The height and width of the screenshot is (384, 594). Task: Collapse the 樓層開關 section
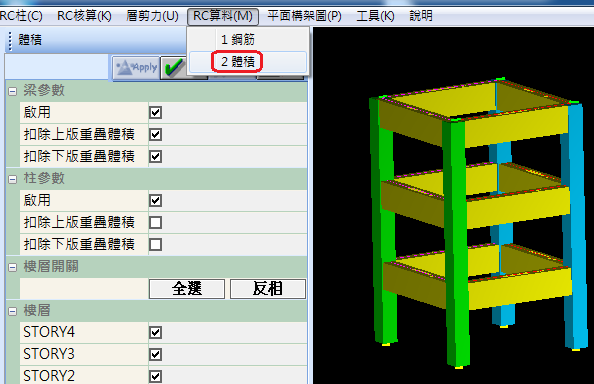point(13,267)
